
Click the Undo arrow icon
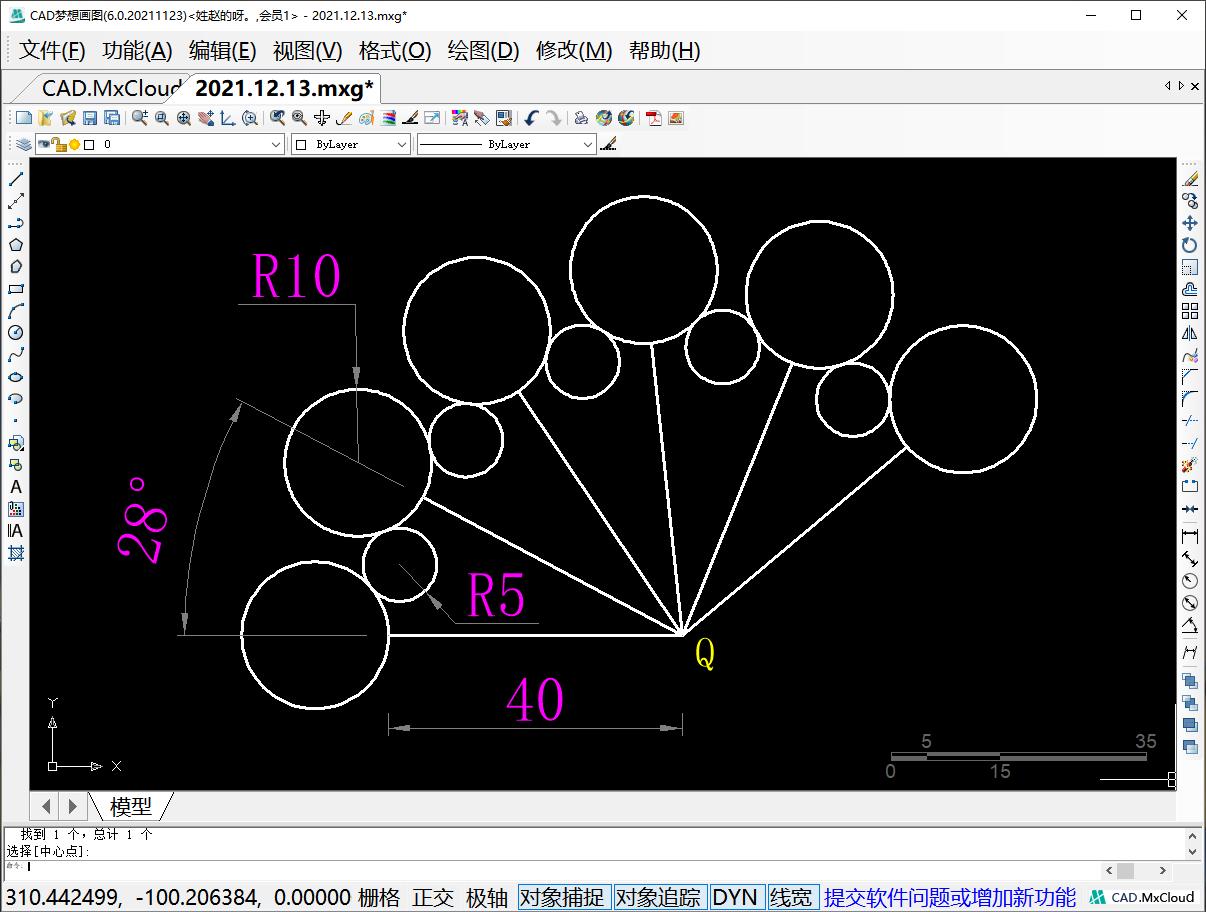point(531,118)
